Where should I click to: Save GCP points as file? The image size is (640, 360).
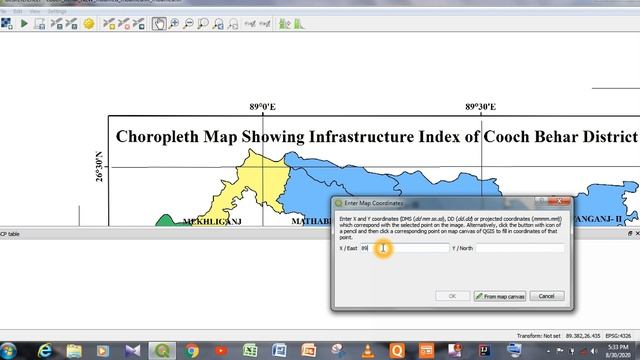[x=71, y=24]
